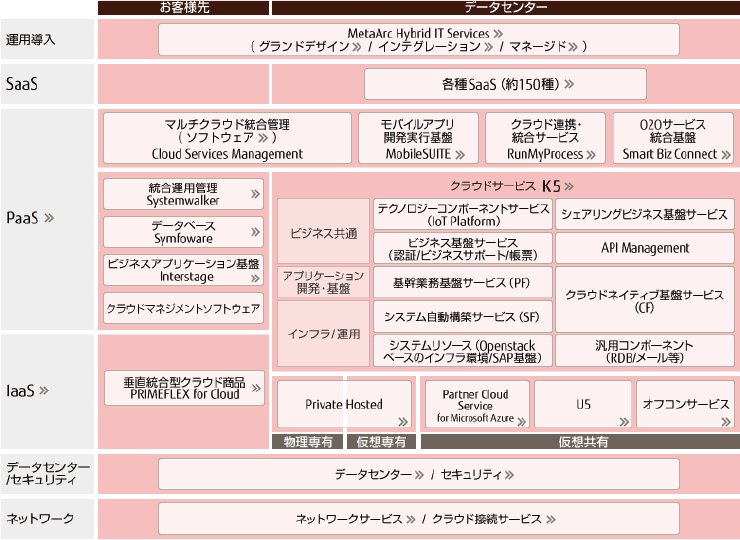Open インテグレーション link

435,46
